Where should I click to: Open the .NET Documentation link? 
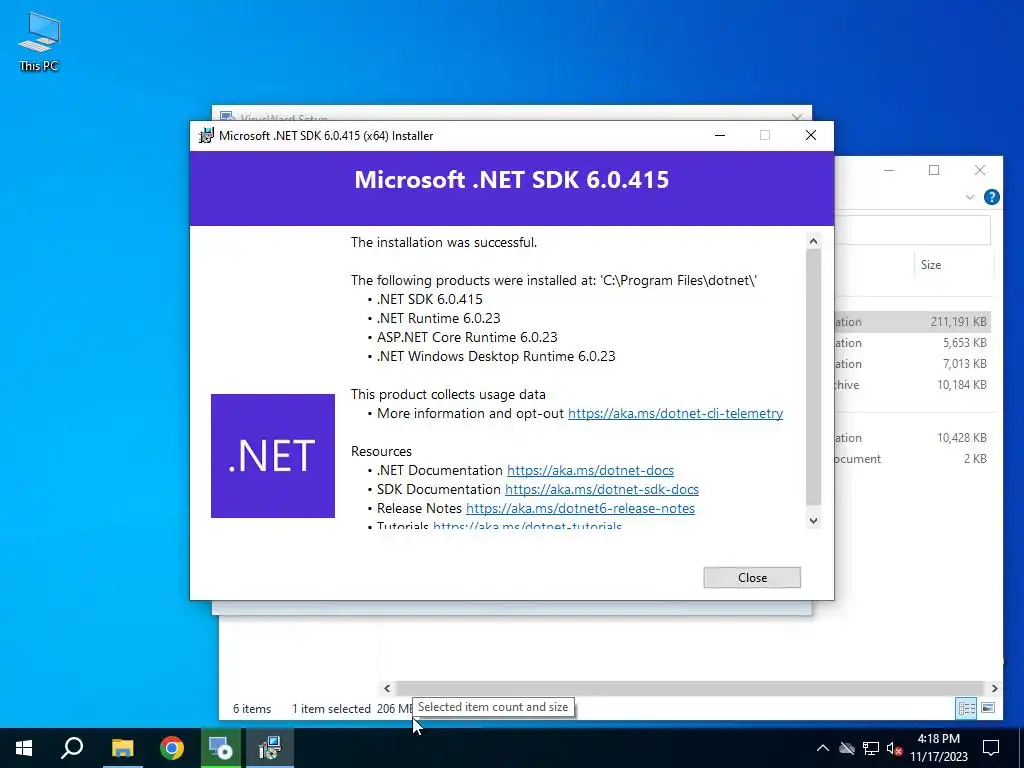click(x=590, y=470)
